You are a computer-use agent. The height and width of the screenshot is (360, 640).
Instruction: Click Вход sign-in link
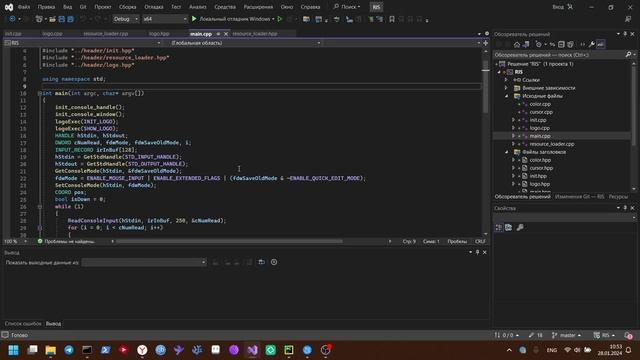click(558, 7)
